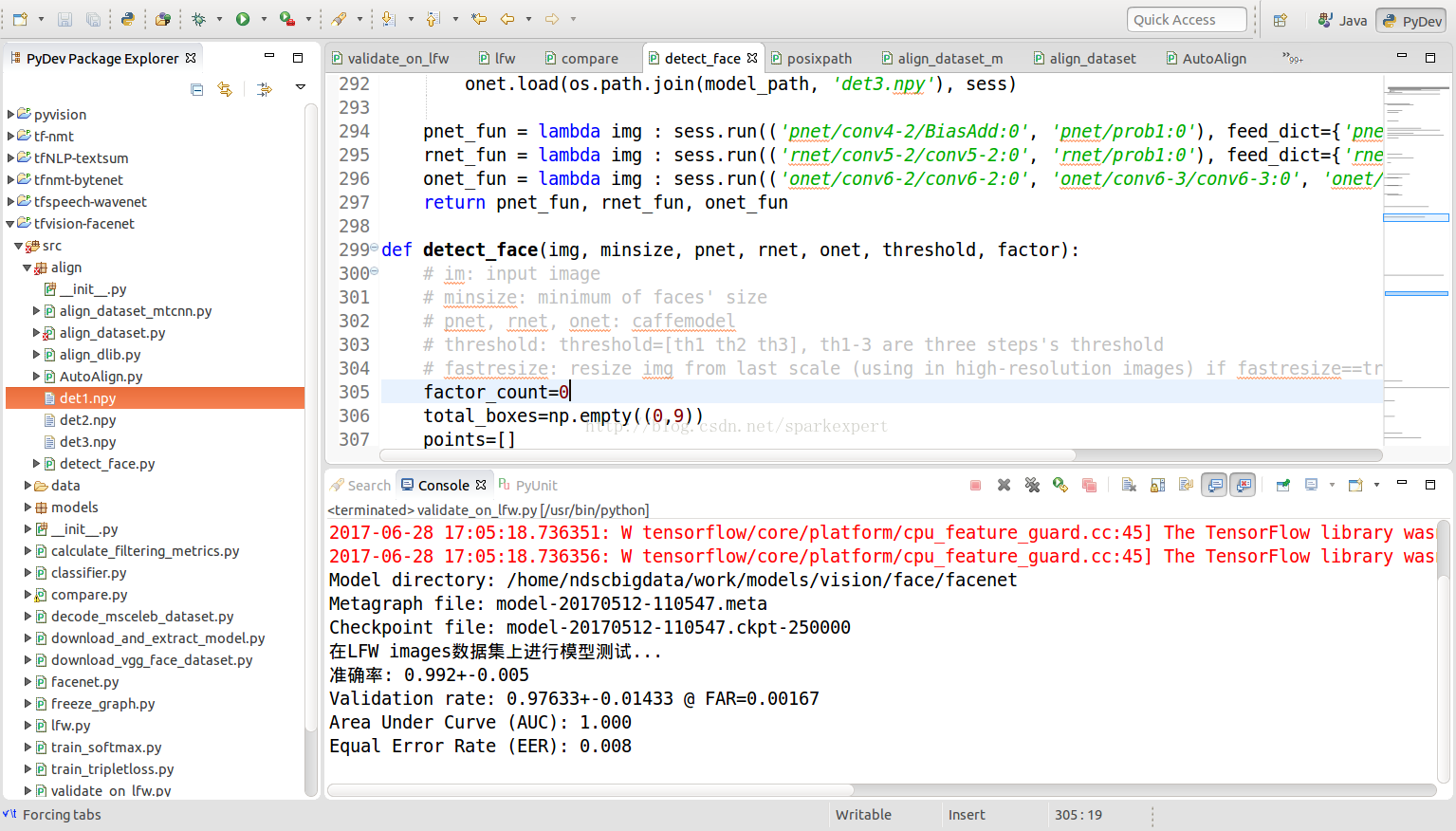
Task: Toggle Scroll Lock in Console toolbar
Action: tap(1157, 485)
